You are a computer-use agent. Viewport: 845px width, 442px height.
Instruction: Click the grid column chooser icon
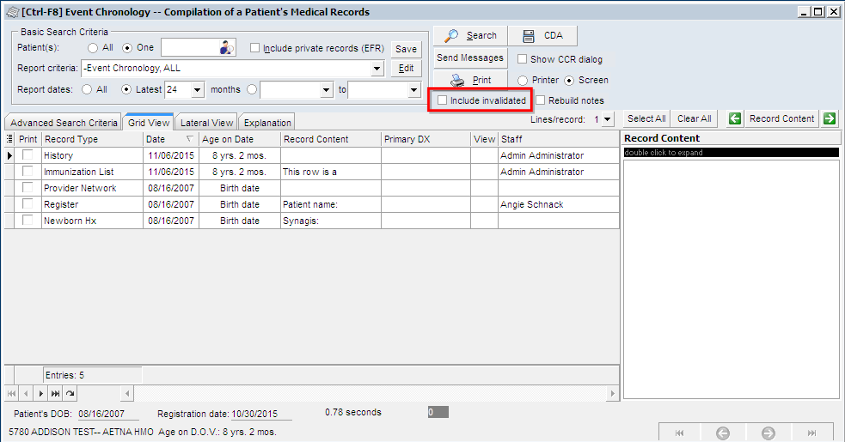[x=10, y=139]
